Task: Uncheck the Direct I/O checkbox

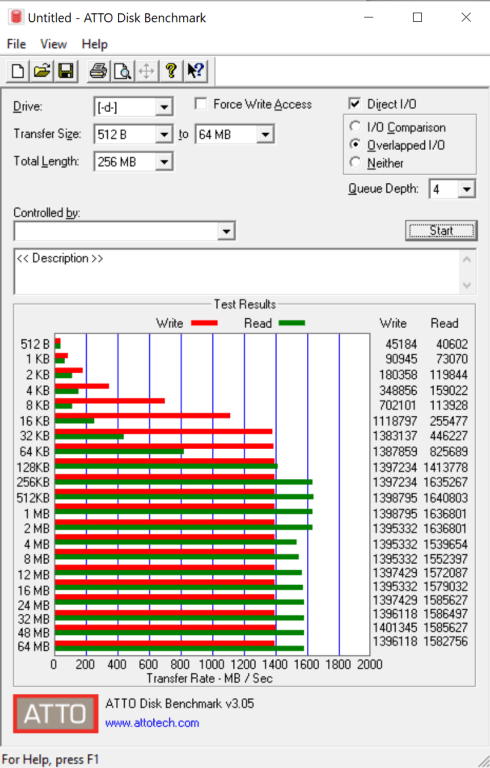Action: (355, 103)
